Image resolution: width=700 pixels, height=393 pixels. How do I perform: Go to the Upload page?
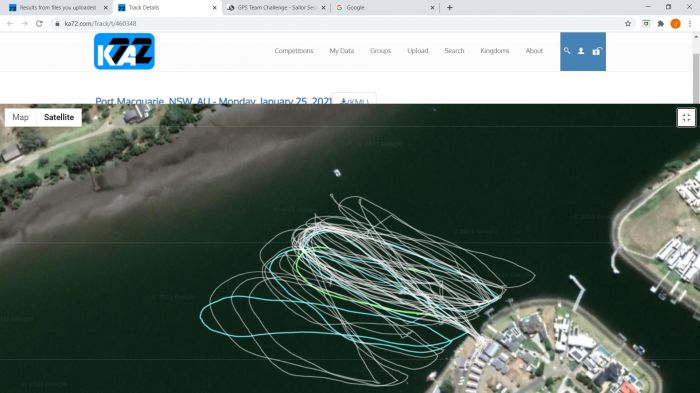pos(417,51)
